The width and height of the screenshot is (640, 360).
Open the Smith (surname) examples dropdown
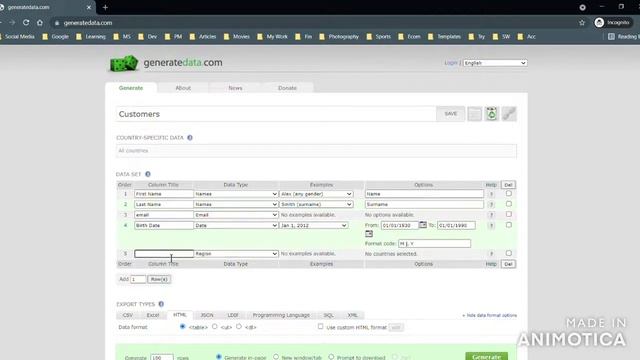(x=316, y=204)
